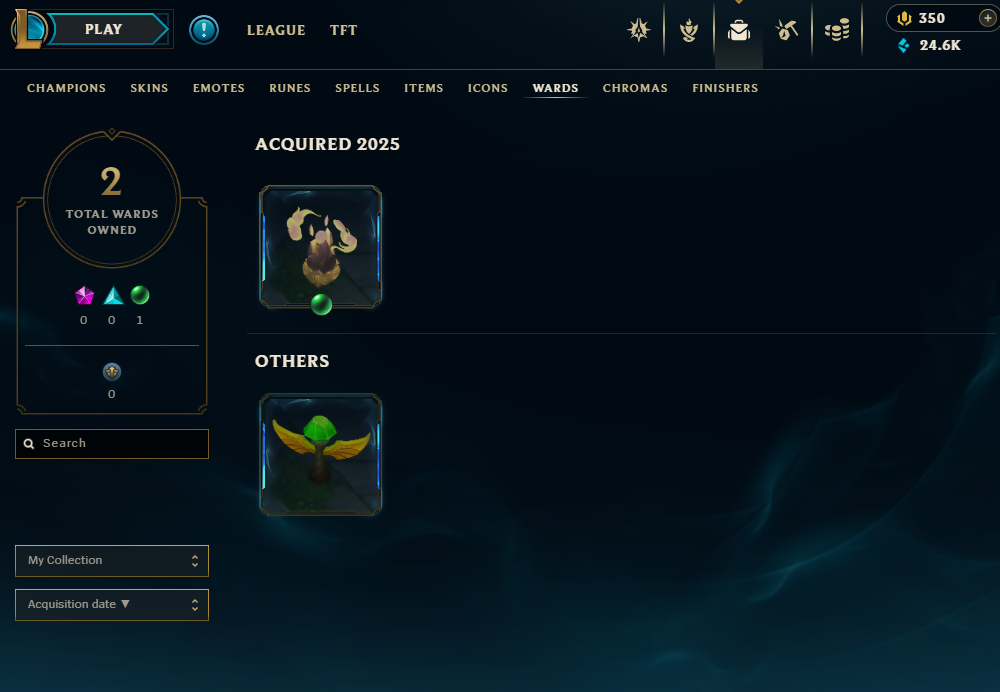Viewport: 1000px width, 692px height.
Task: Open the Loot hammer icon
Action: pos(787,30)
